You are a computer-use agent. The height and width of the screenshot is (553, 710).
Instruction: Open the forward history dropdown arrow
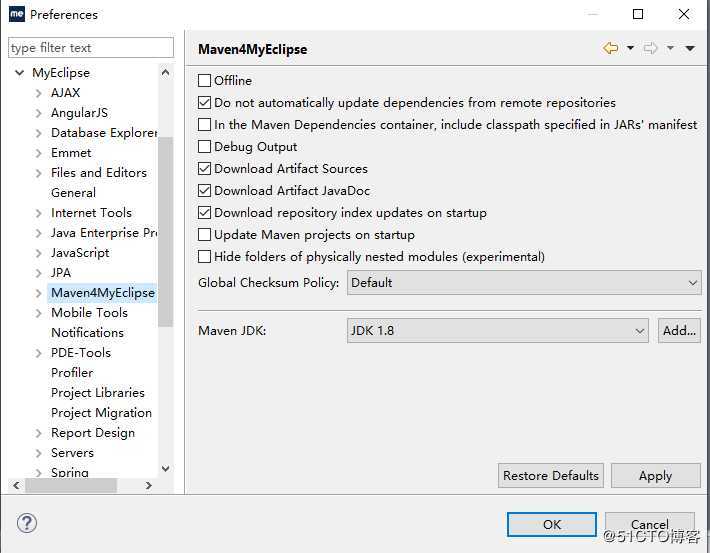pyautogui.click(x=670, y=48)
